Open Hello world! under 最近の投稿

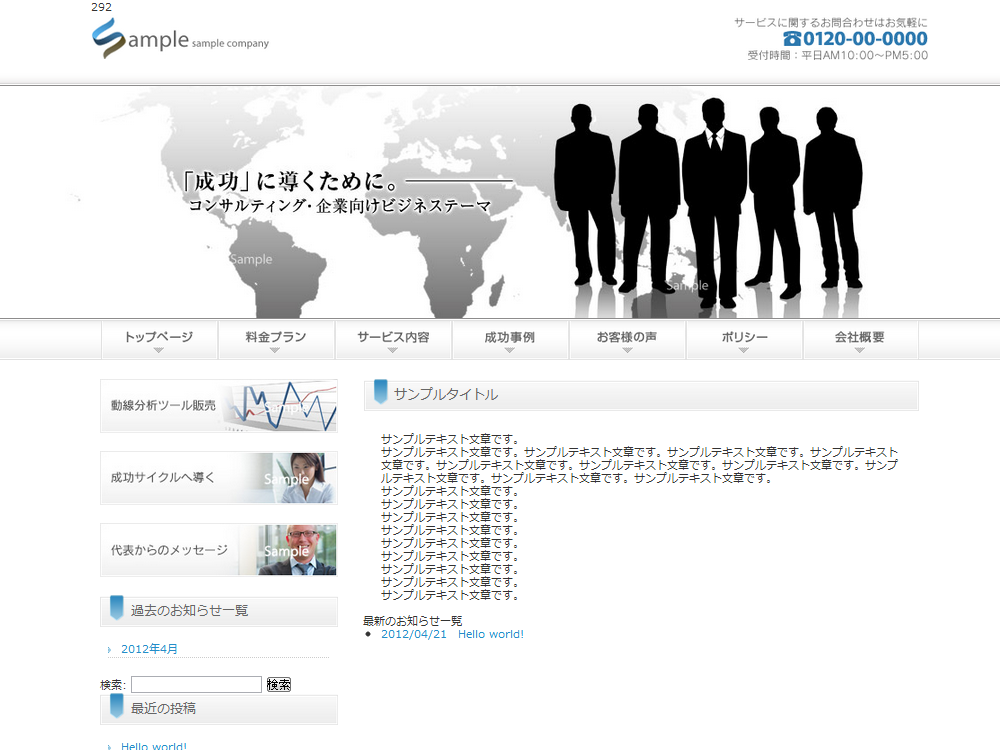pyautogui.click(x=154, y=746)
